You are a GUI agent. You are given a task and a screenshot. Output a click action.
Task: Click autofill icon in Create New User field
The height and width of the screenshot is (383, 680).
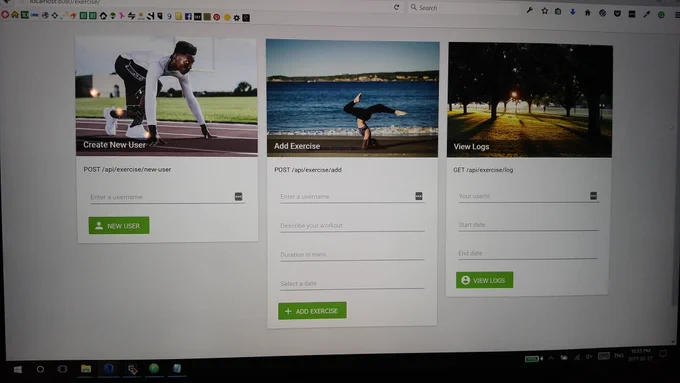tap(239, 196)
